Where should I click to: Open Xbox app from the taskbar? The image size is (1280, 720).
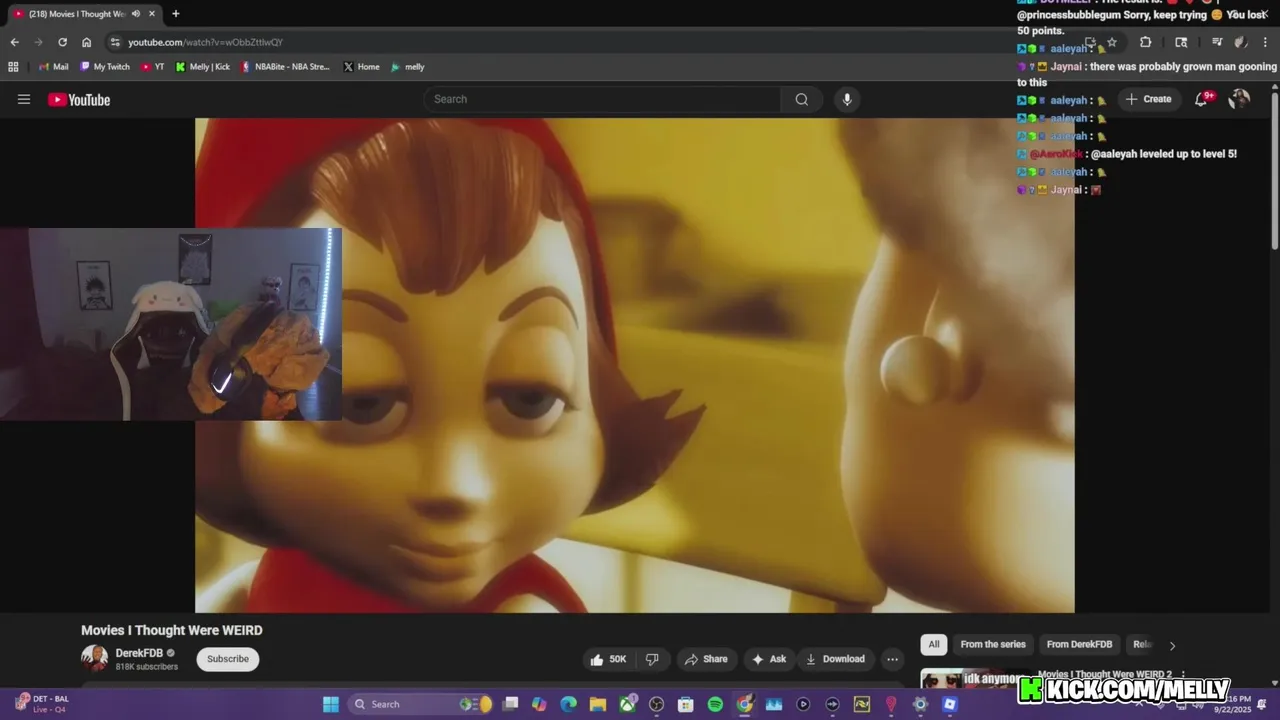627,704
